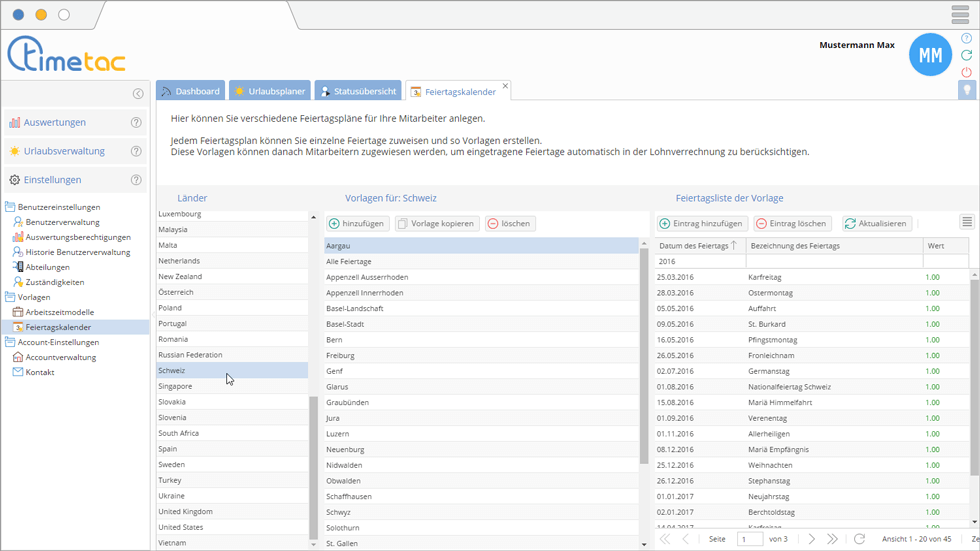Collapse the left sidebar with arrow icon

point(138,94)
